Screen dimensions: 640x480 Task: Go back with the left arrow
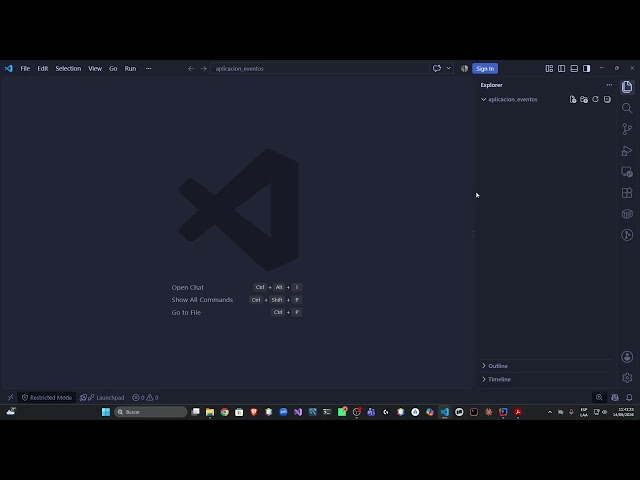[x=191, y=69]
